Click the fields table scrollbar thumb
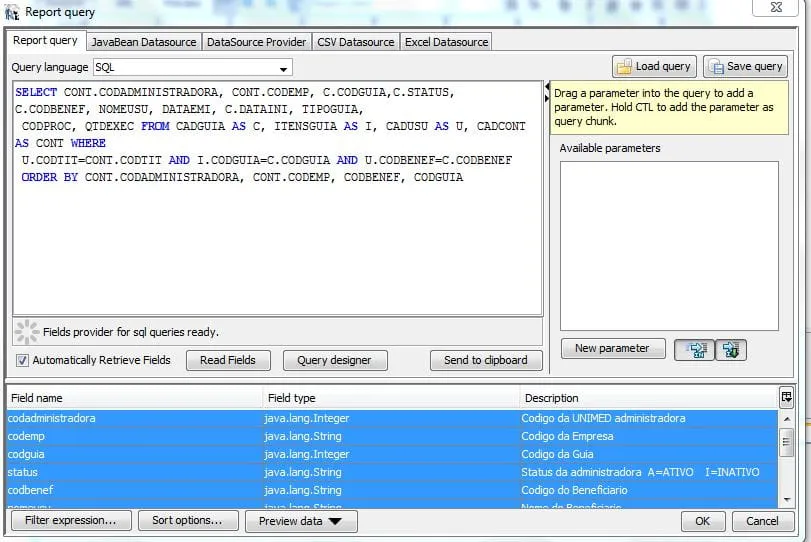The width and height of the screenshot is (811, 542). pyautogui.click(x=787, y=442)
